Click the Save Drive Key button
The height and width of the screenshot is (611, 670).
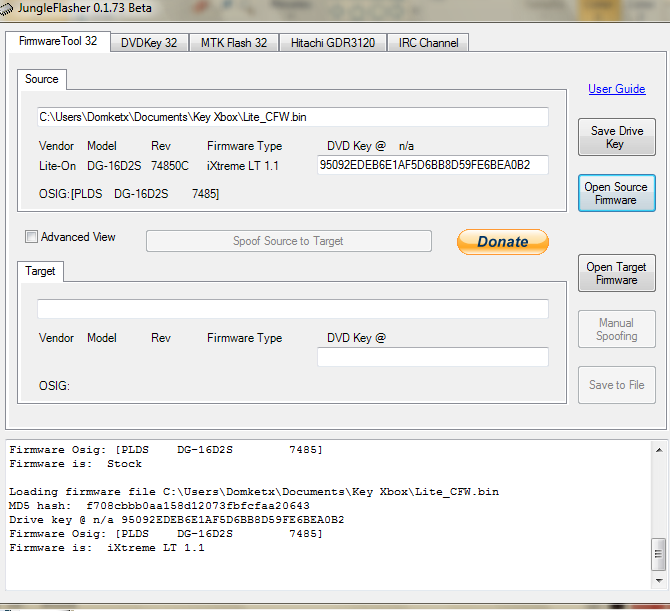point(617,137)
